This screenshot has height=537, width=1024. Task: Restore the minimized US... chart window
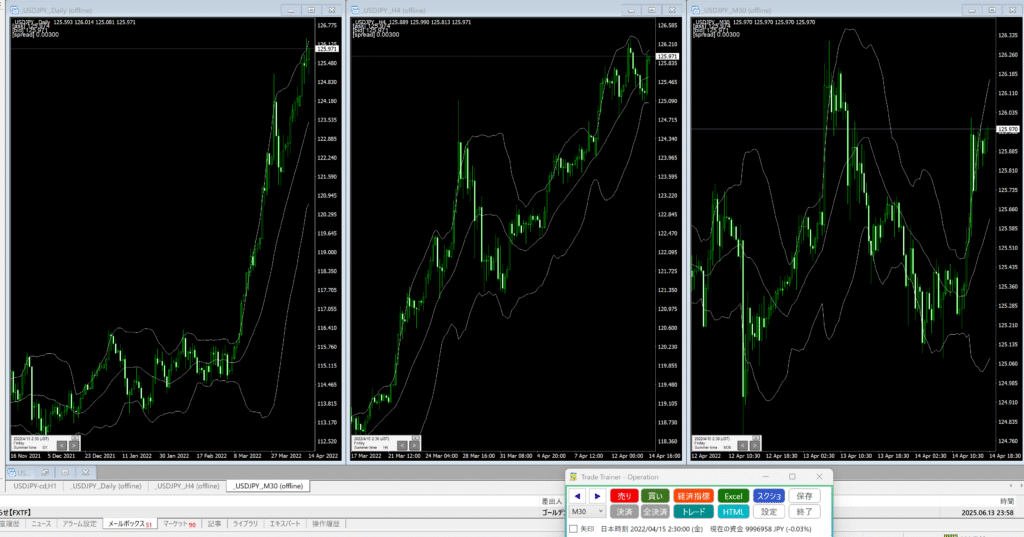pos(45,472)
